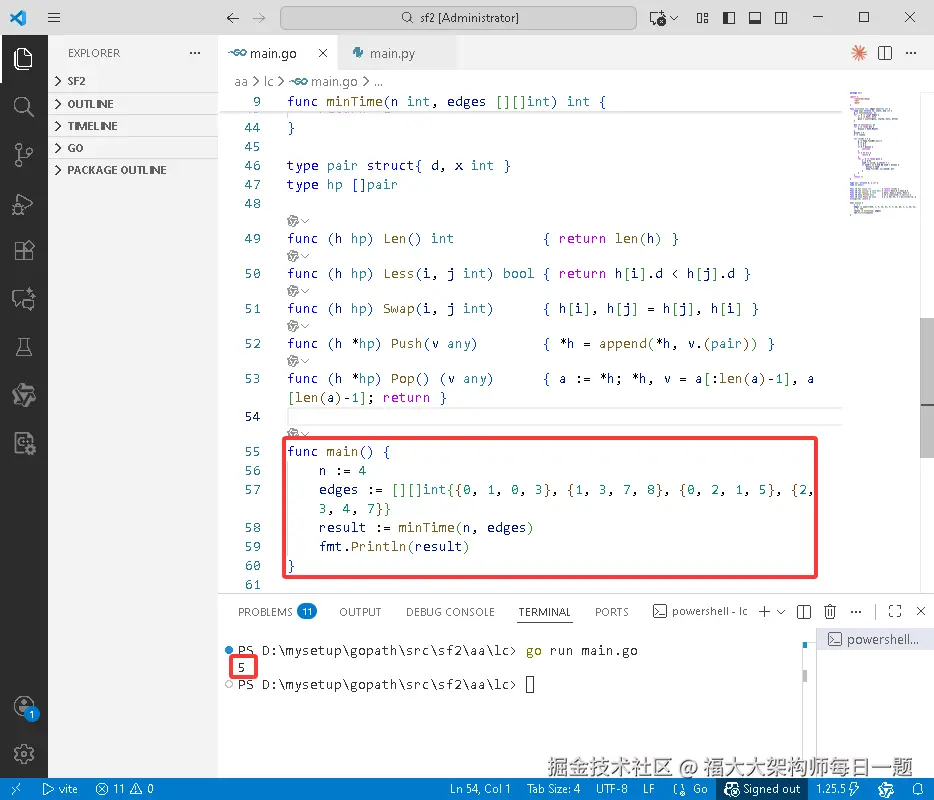Click the editor vertical scrollbar thumb
934x800 pixels.
[927, 388]
